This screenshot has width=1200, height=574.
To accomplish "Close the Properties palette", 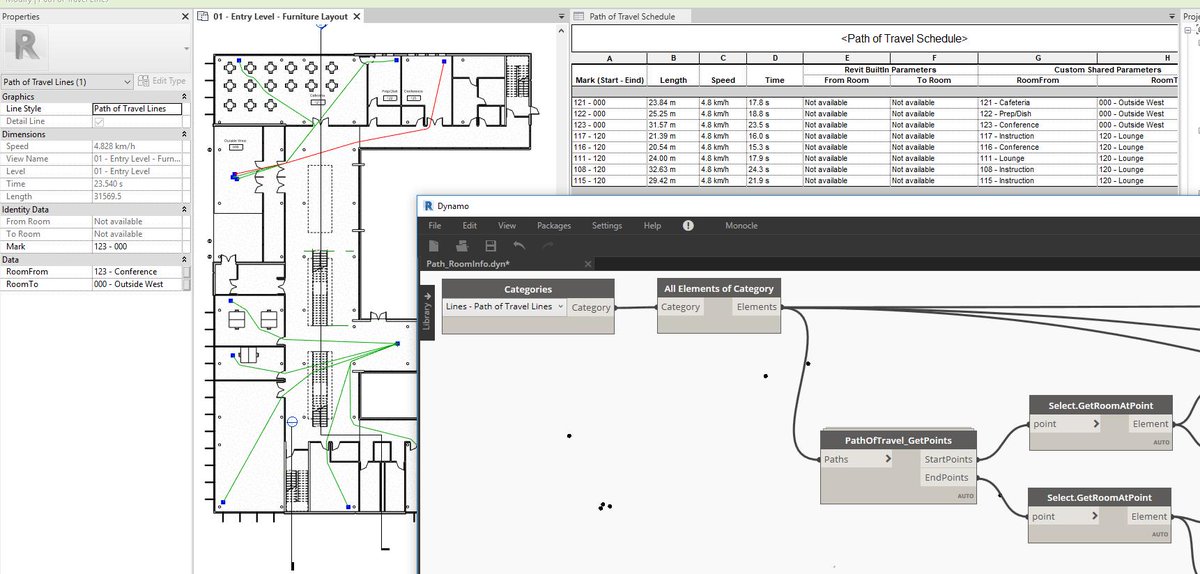I will 187,17.
